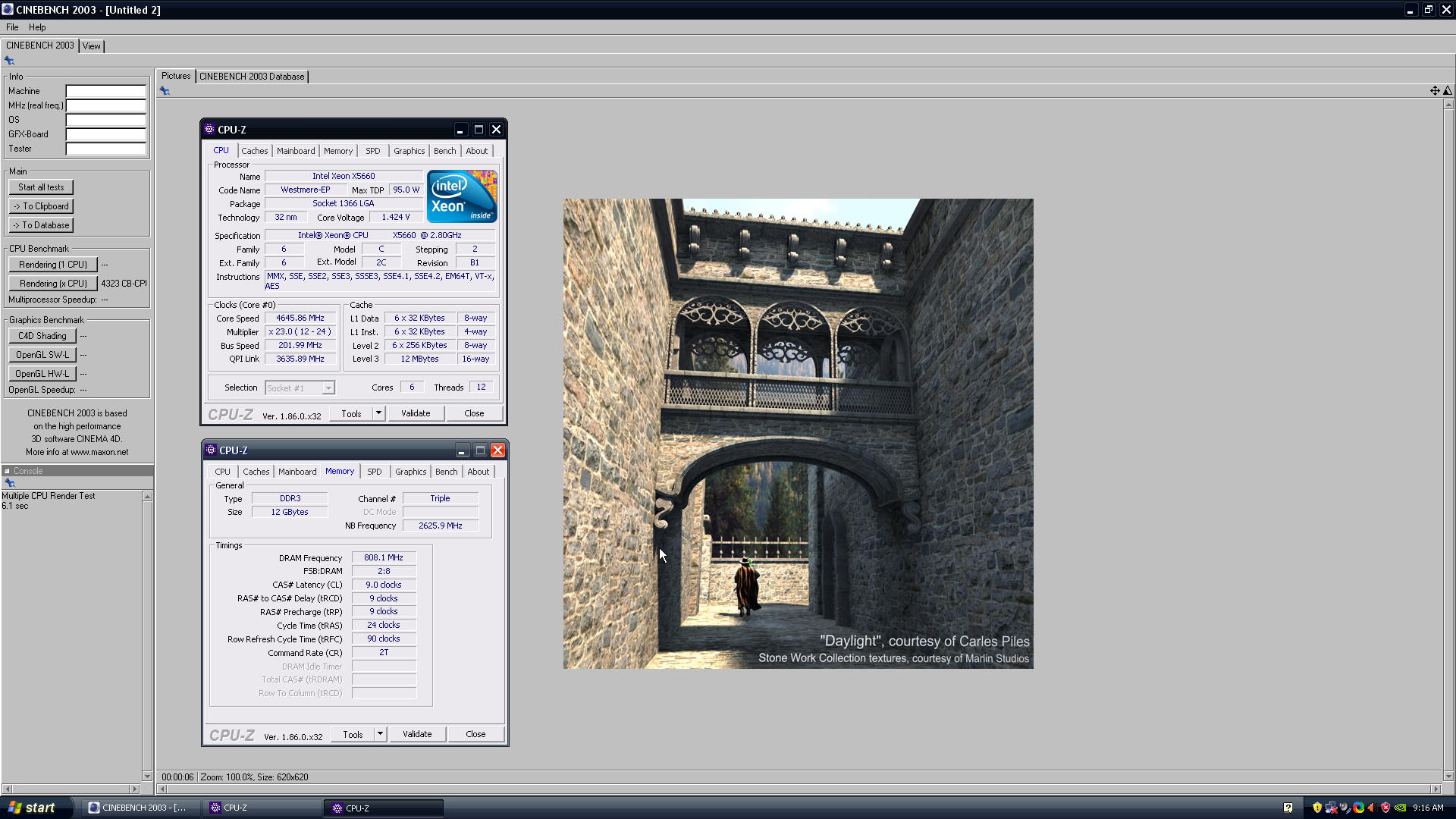Click Close button in lower CPU-Z window

[475, 734]
